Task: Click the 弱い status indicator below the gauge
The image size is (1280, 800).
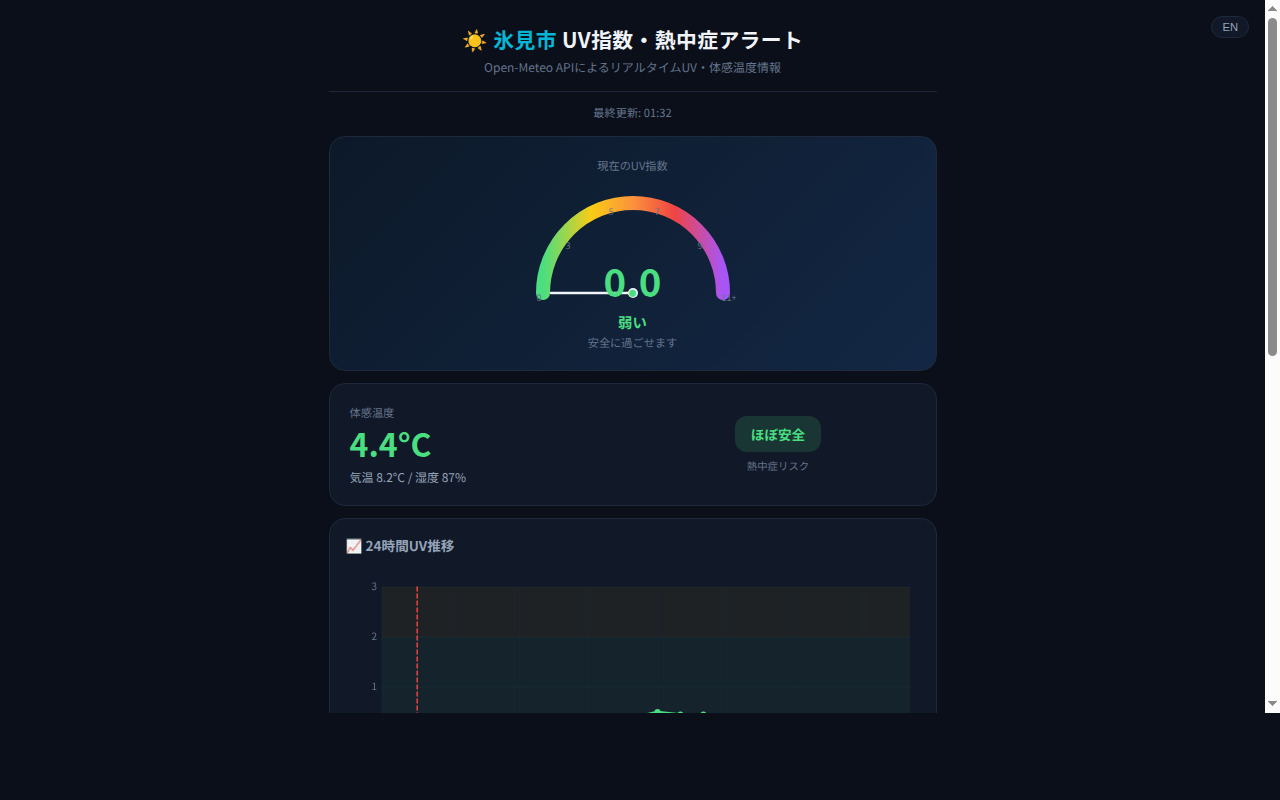Action: (632, 322)
